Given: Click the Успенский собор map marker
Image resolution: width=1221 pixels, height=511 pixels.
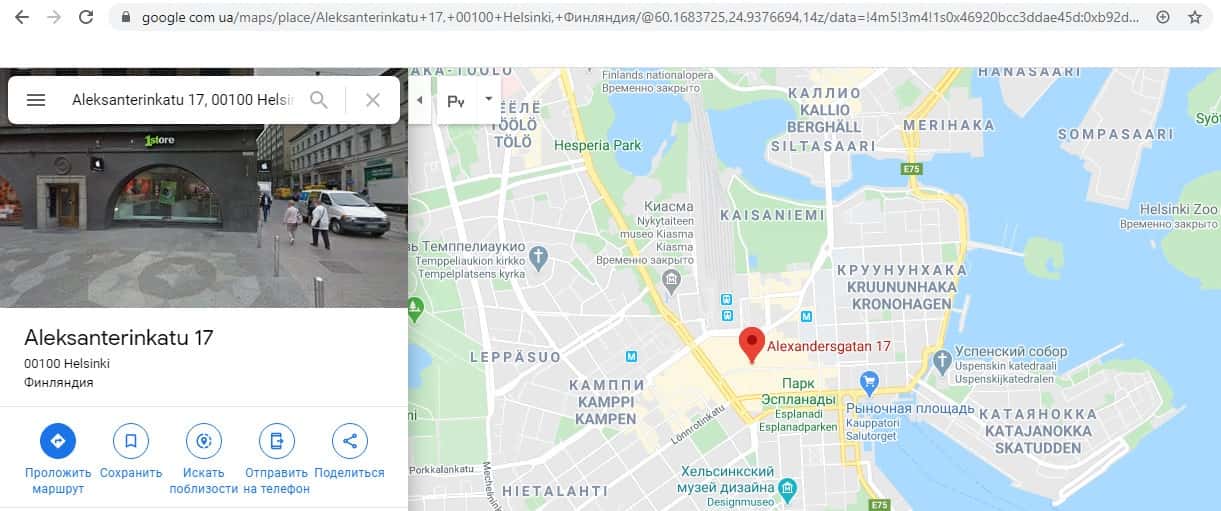Looking at the screenshot, I should click(x=940, y=358).
